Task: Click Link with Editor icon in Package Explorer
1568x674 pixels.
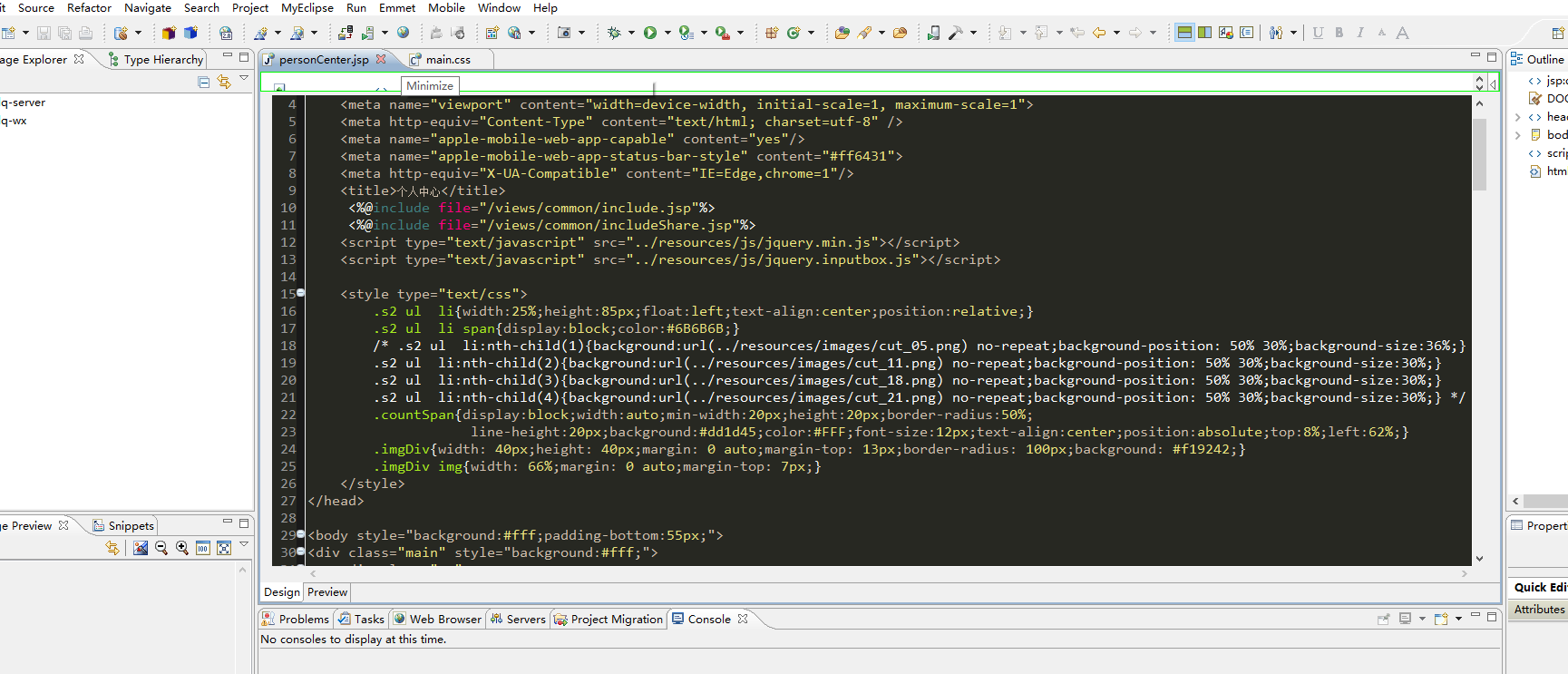Action: (x=224, y=82)
